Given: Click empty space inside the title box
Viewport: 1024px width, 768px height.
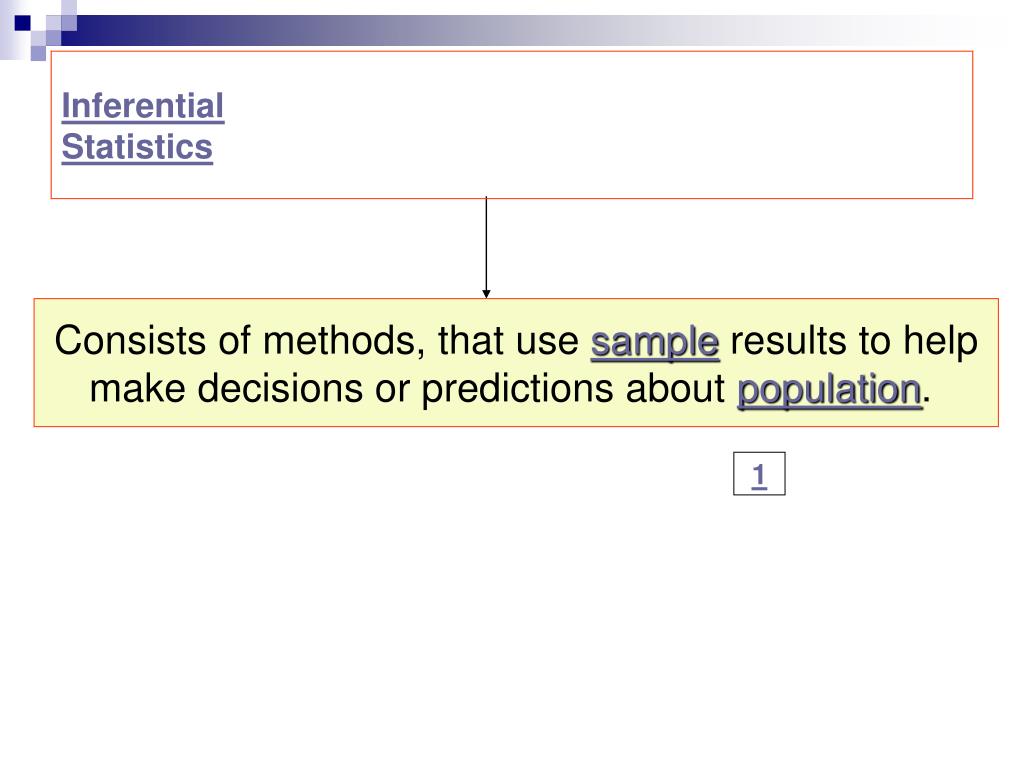Looking at the screenshot, I should tap(588, 124).
